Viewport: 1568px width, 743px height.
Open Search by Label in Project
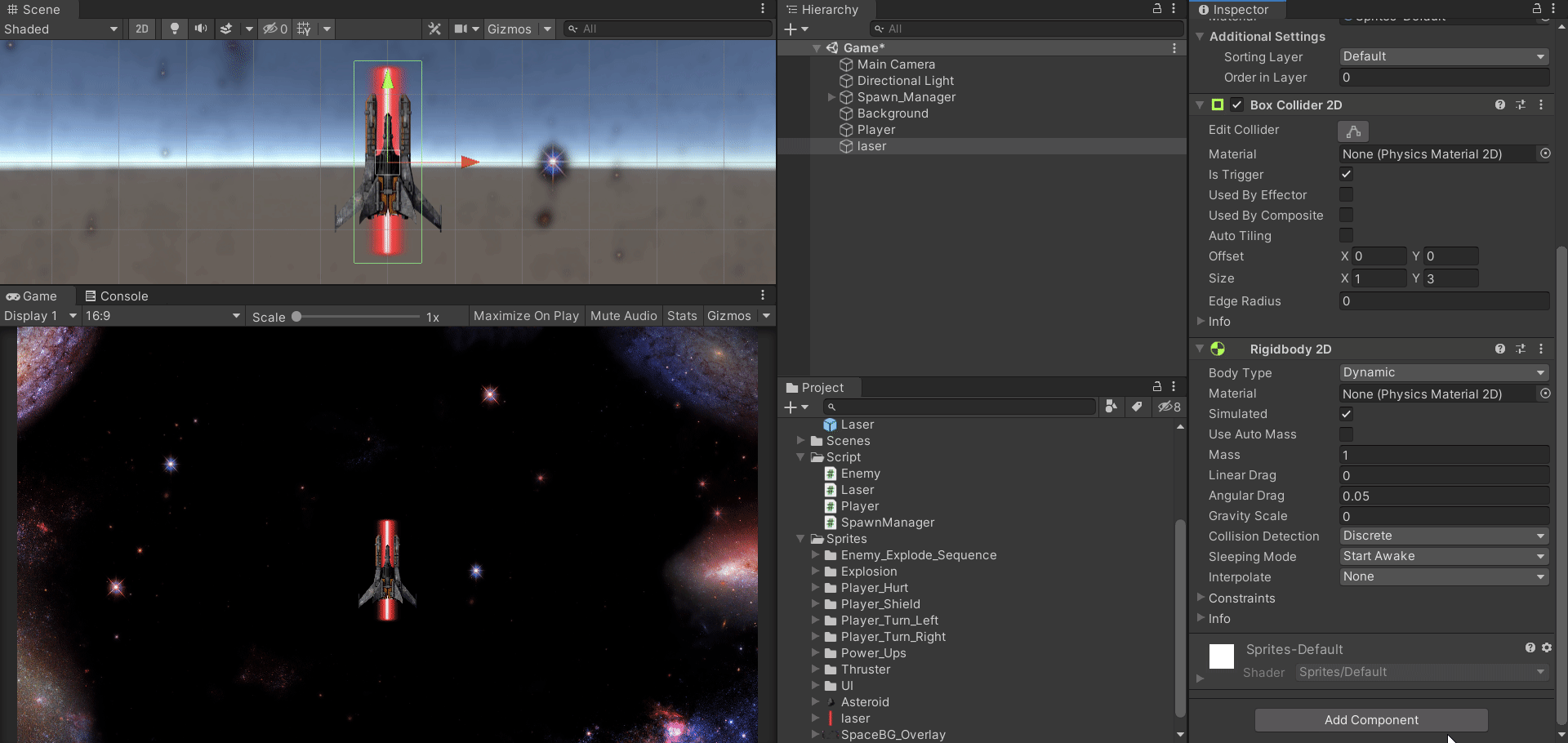pyautogui.click(x=1137, y=407)
